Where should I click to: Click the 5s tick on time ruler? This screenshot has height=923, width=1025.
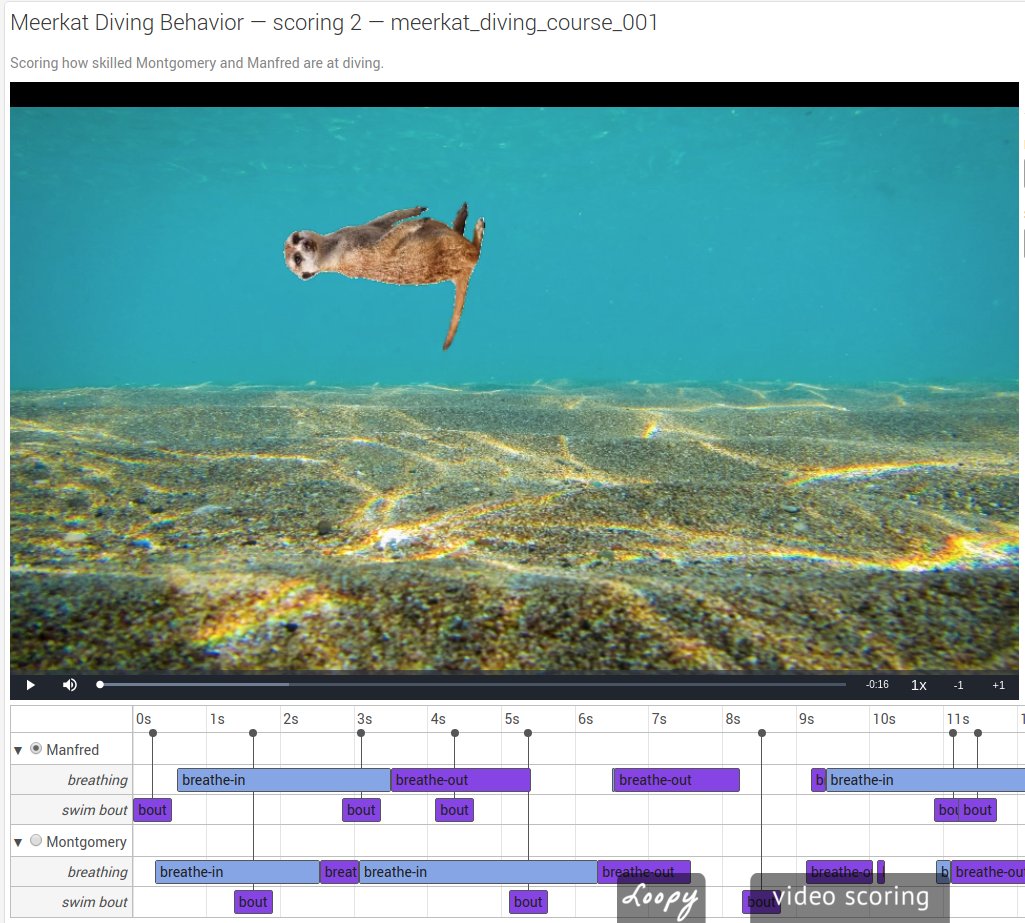tap(511, 719)
